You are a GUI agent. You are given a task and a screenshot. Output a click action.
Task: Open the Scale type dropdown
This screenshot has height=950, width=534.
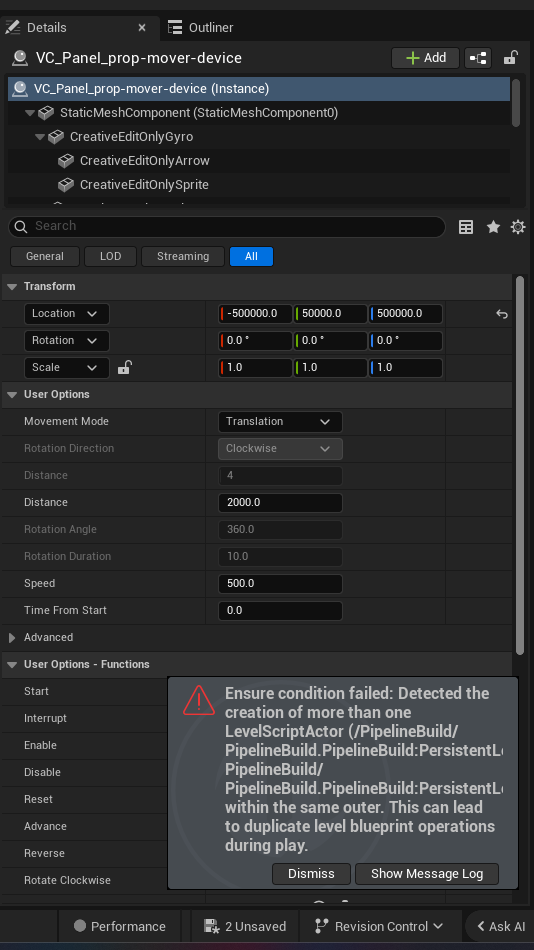coord(66,368)
